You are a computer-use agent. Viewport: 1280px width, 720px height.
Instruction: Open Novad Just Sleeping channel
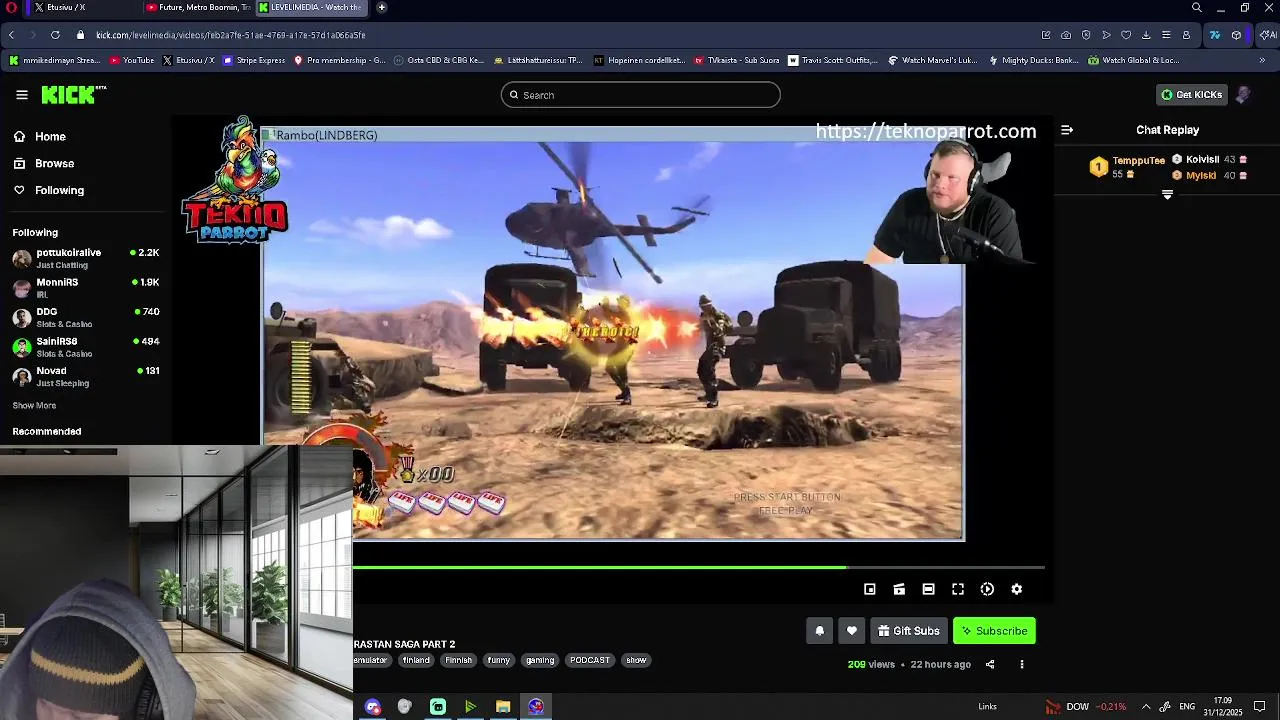pos(86,376)
